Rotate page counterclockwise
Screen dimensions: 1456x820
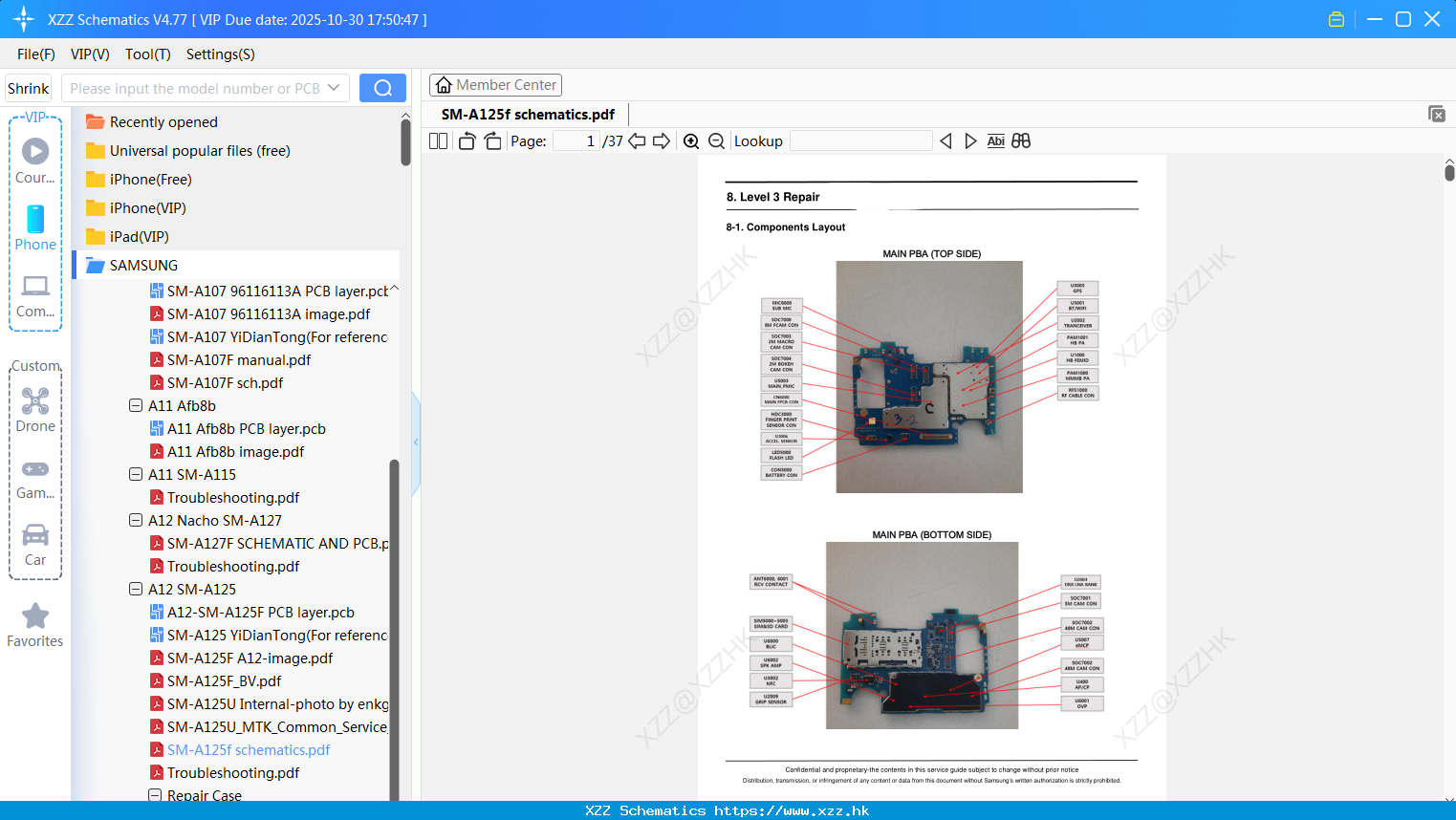[x=467, y=141]
